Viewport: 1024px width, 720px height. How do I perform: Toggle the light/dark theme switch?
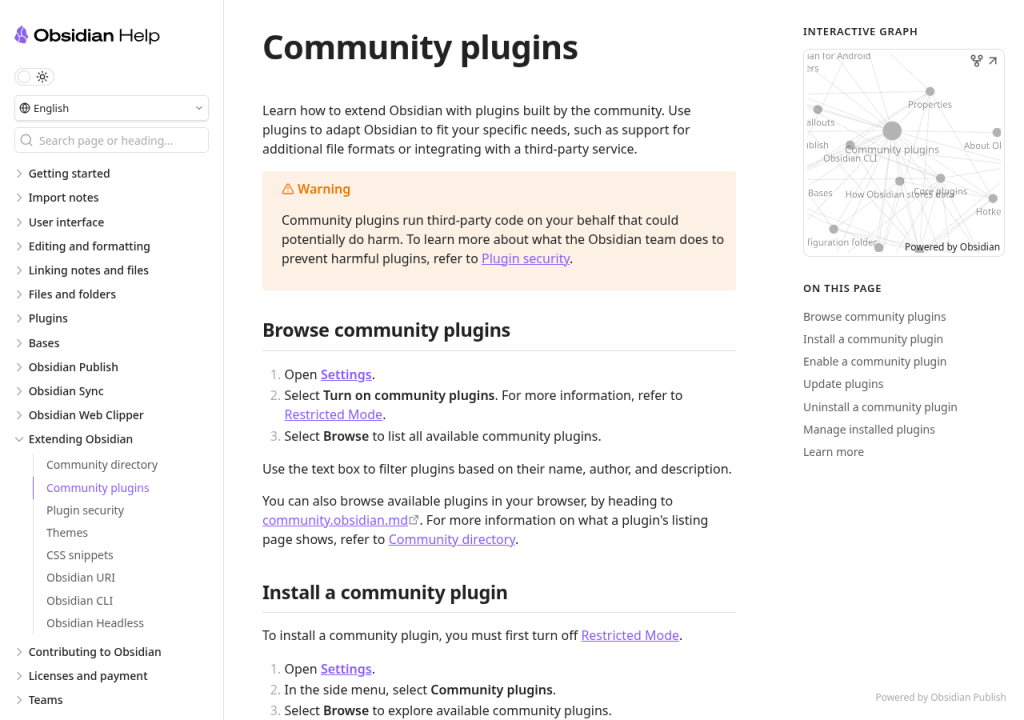(34, 77)
